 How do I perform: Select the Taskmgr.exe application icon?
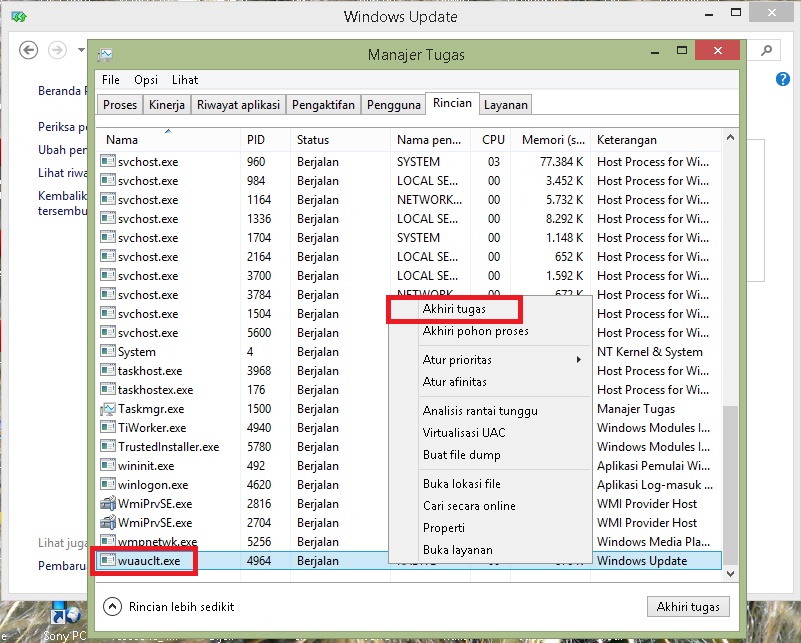point(110,408)
